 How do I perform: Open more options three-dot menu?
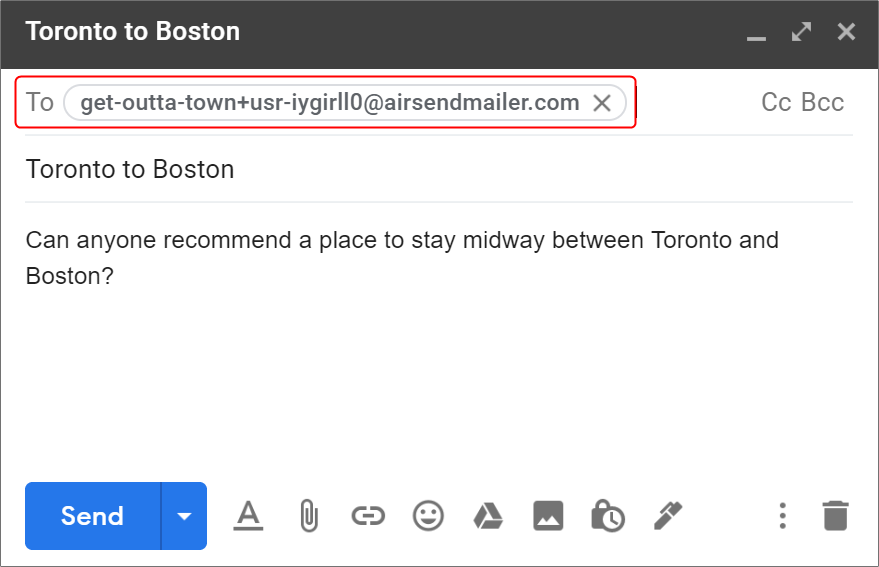pos(783,516)
